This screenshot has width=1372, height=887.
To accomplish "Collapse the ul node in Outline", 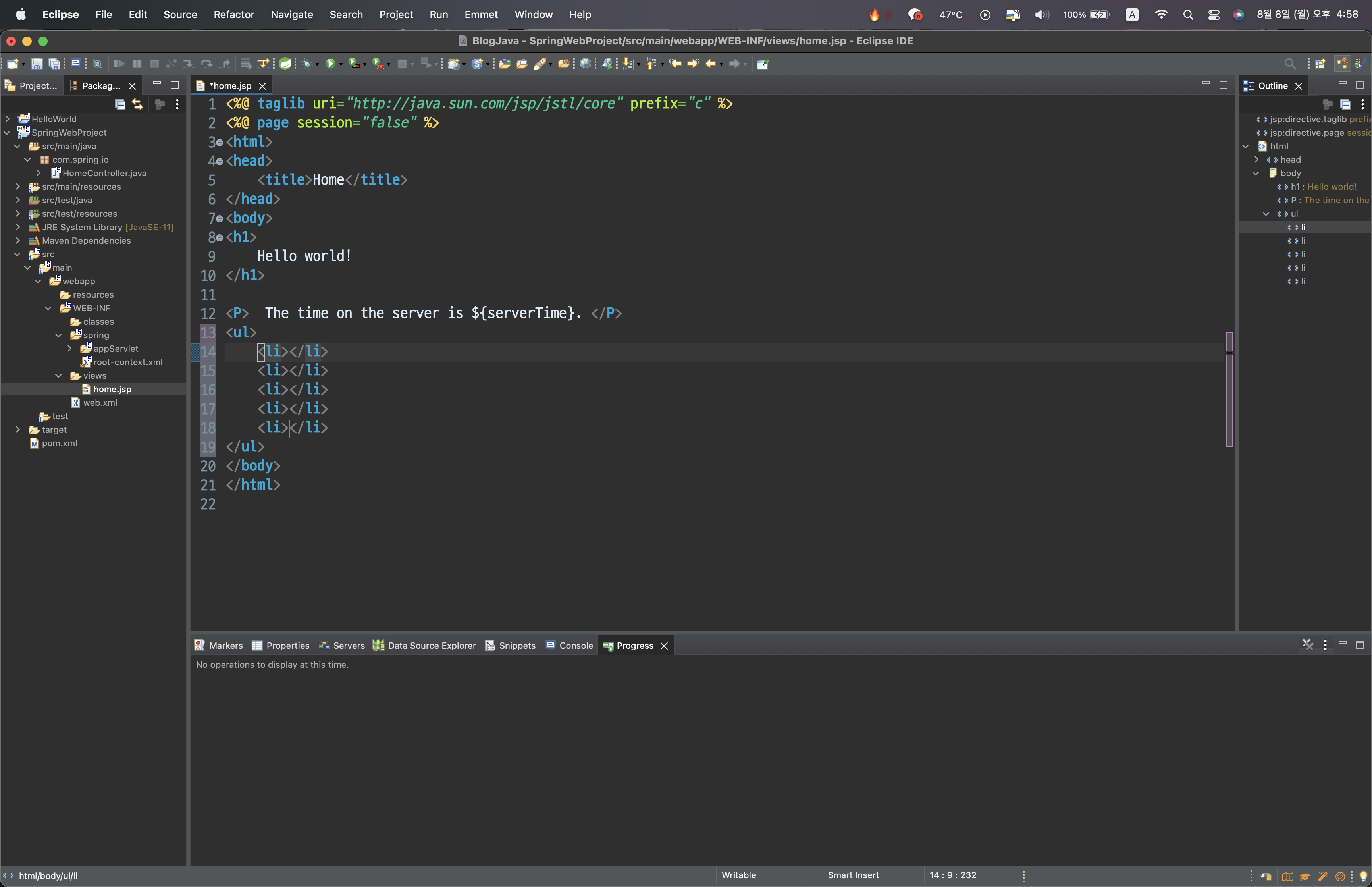I will (1266, 214).
